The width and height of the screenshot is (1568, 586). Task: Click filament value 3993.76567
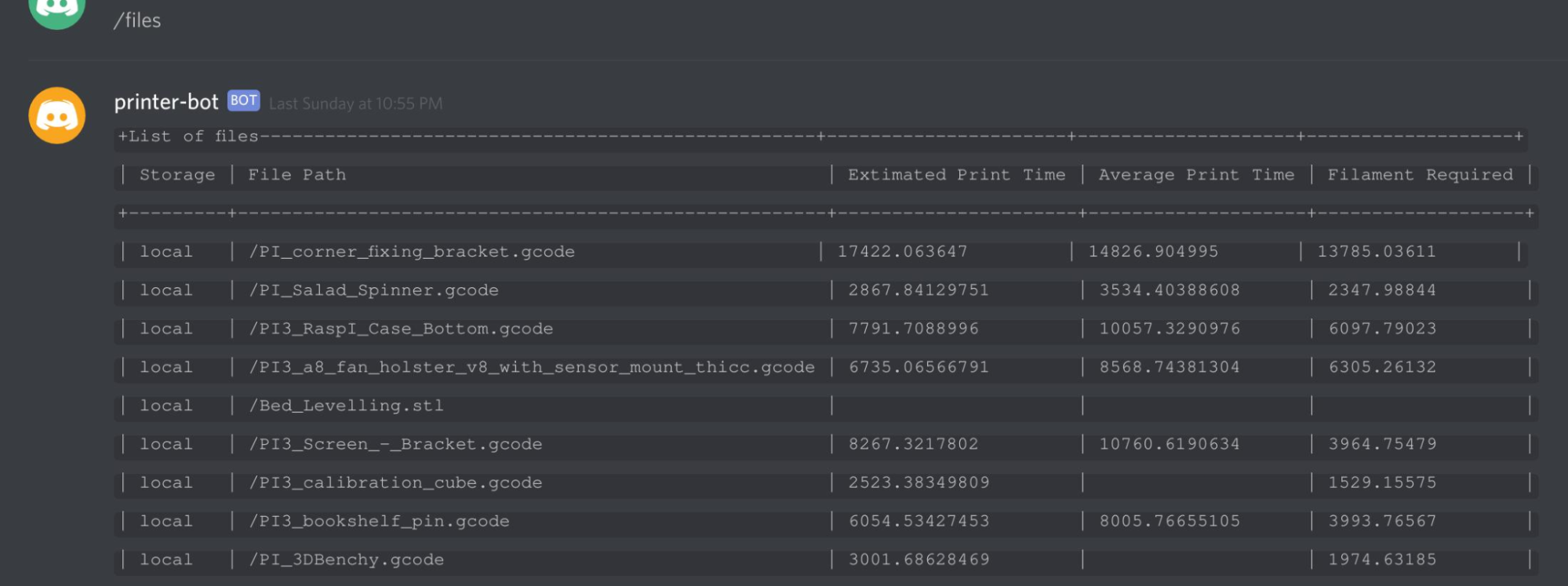1382,521
